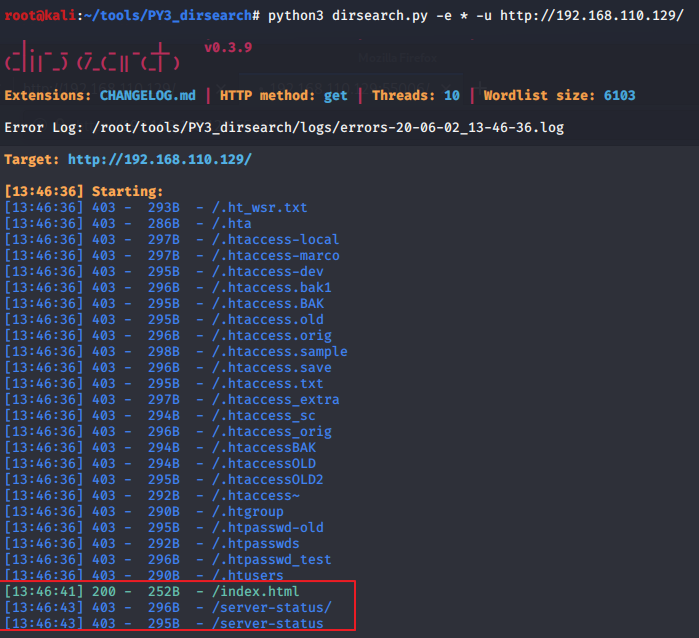
Task: Click the Wordlist size value 6103
Action: [x=620, y=95]
